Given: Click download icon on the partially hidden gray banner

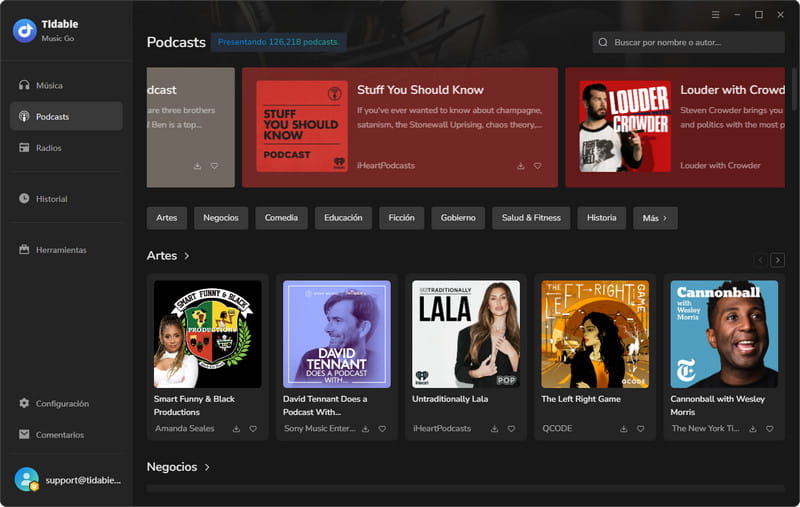Looking at the screenshot, I should point(197,166).
